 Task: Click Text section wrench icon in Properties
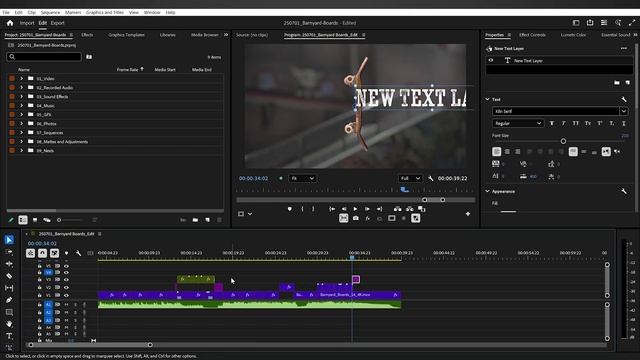624,99
